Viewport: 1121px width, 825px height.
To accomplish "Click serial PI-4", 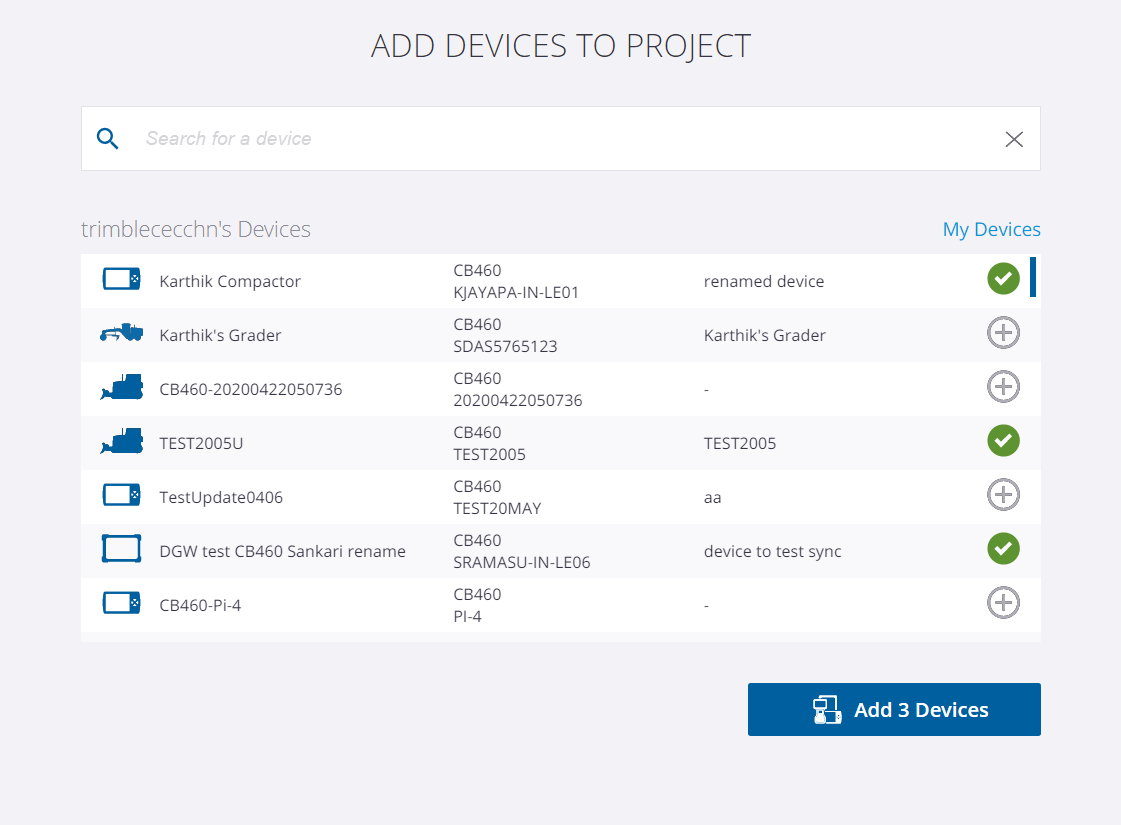I will [467, 616].
